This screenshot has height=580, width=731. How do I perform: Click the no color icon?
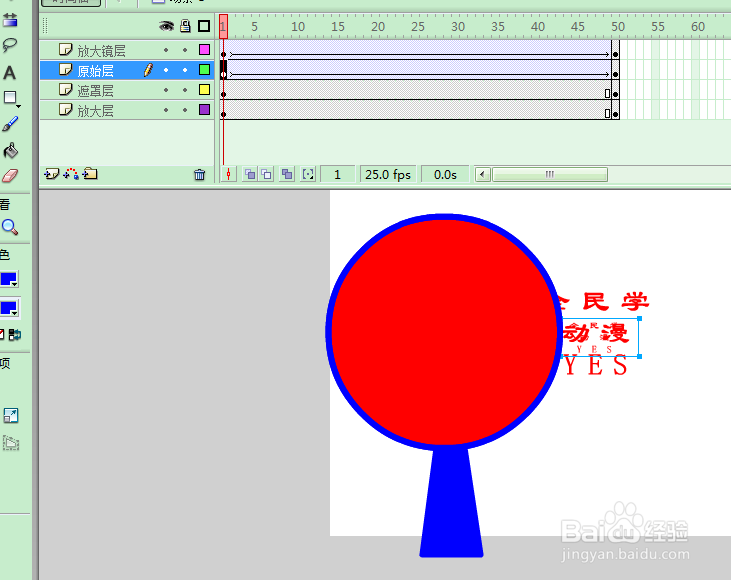(x=2, y=334)
